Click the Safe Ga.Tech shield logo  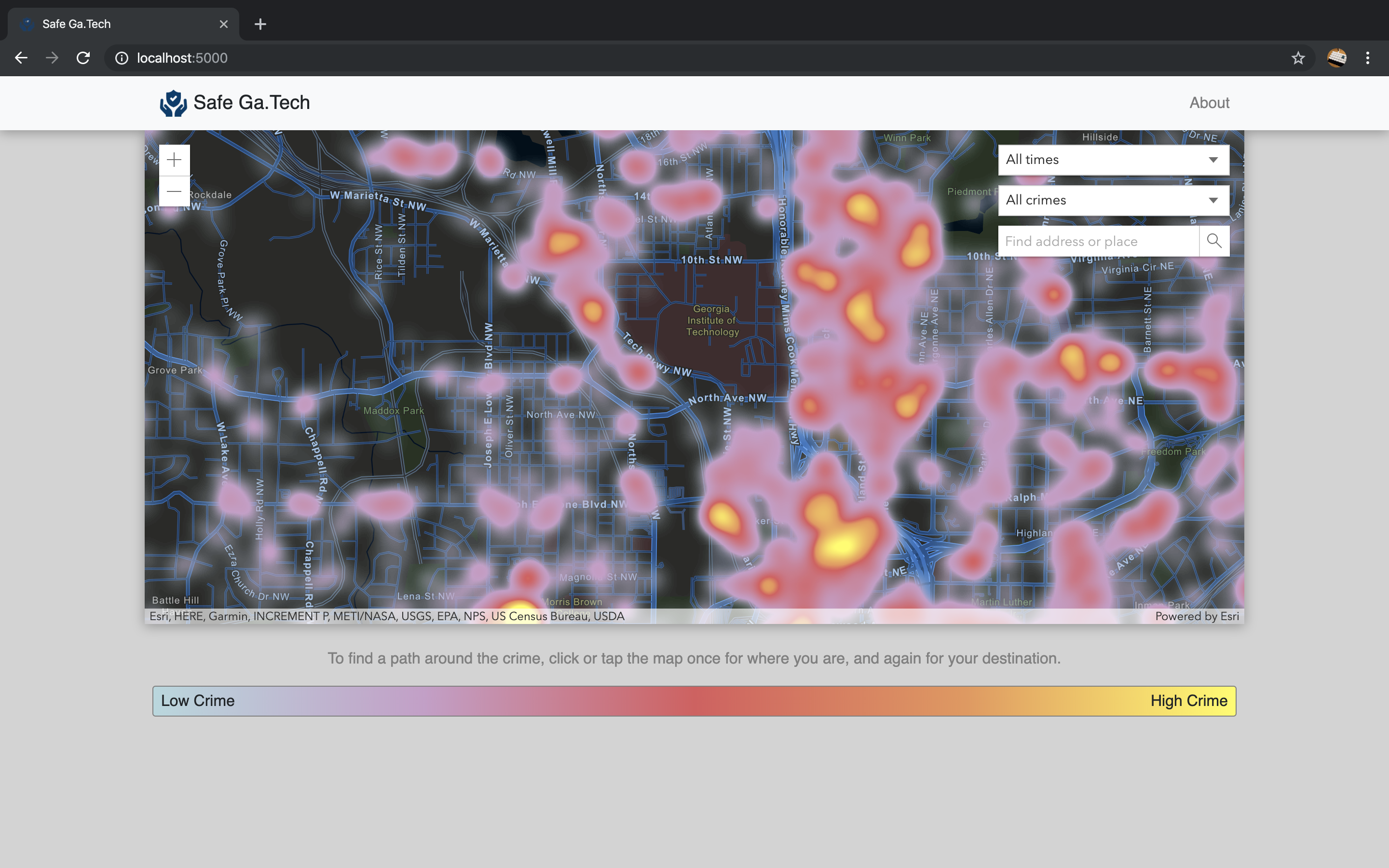[173, 103]
